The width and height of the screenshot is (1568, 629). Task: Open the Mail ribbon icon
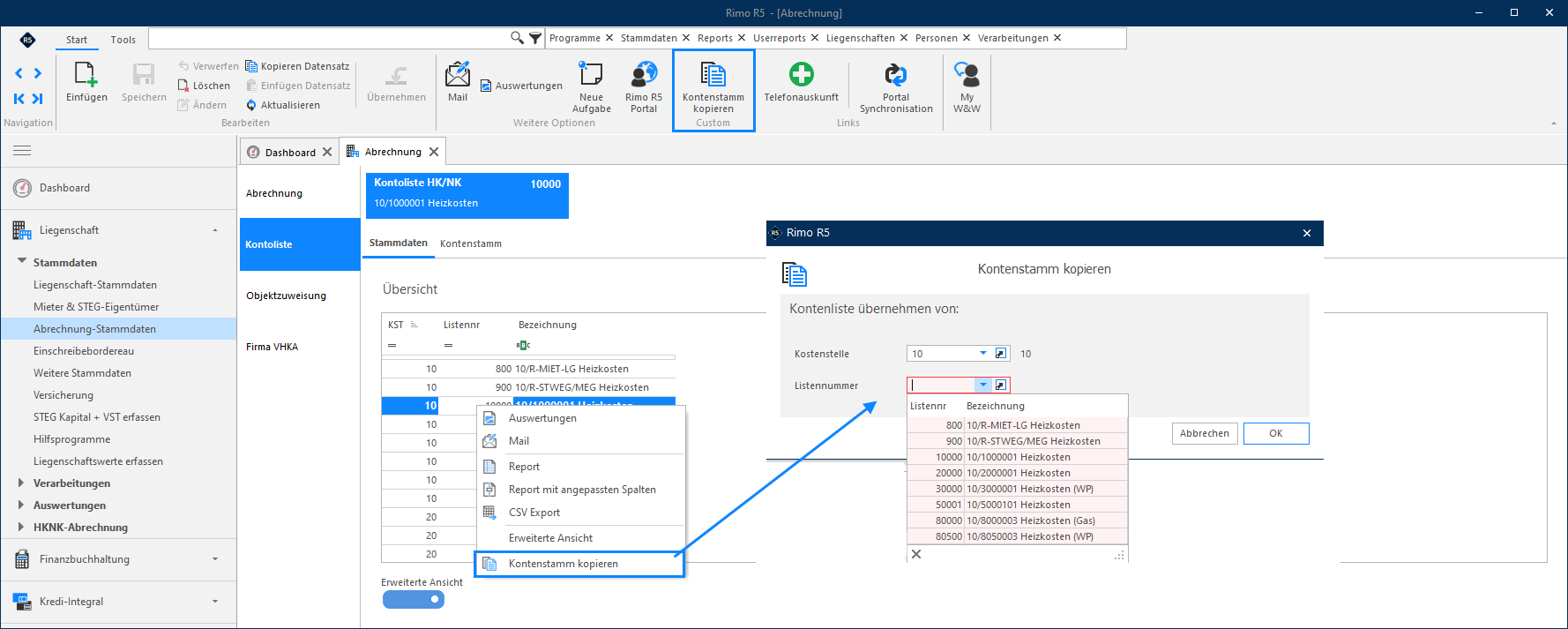[x=458, y=74]
